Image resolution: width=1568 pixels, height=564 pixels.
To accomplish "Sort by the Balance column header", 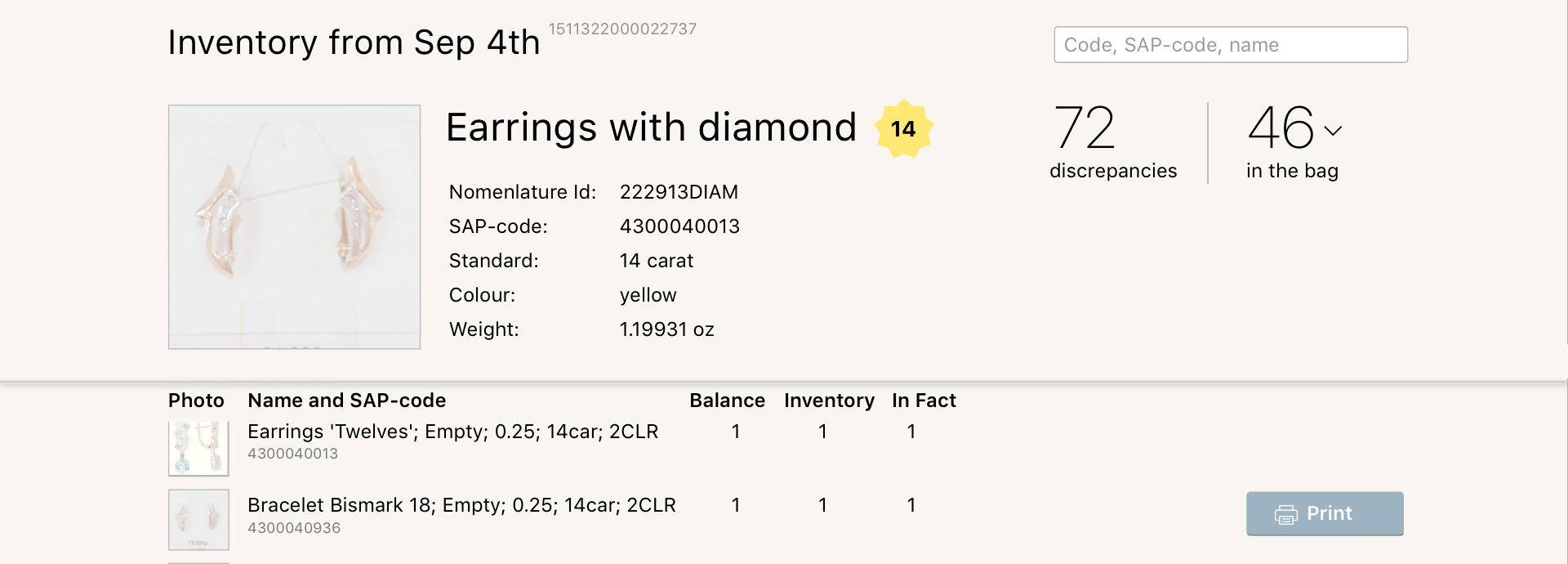I will pyautogui.click(x=727, y=401).
